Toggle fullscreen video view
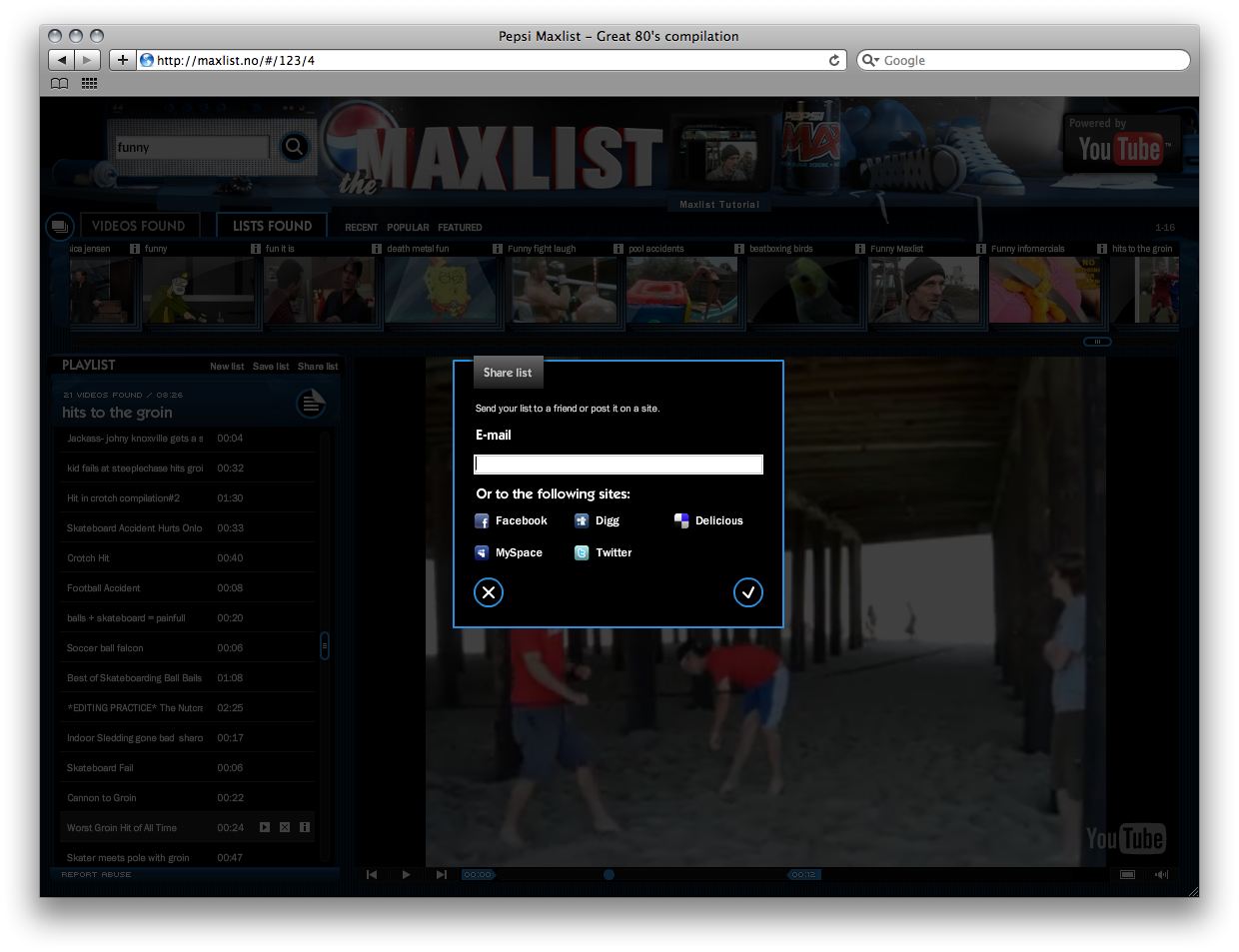The height and width of the screenshot is (952, 1239). click(x=1127, y=874)
